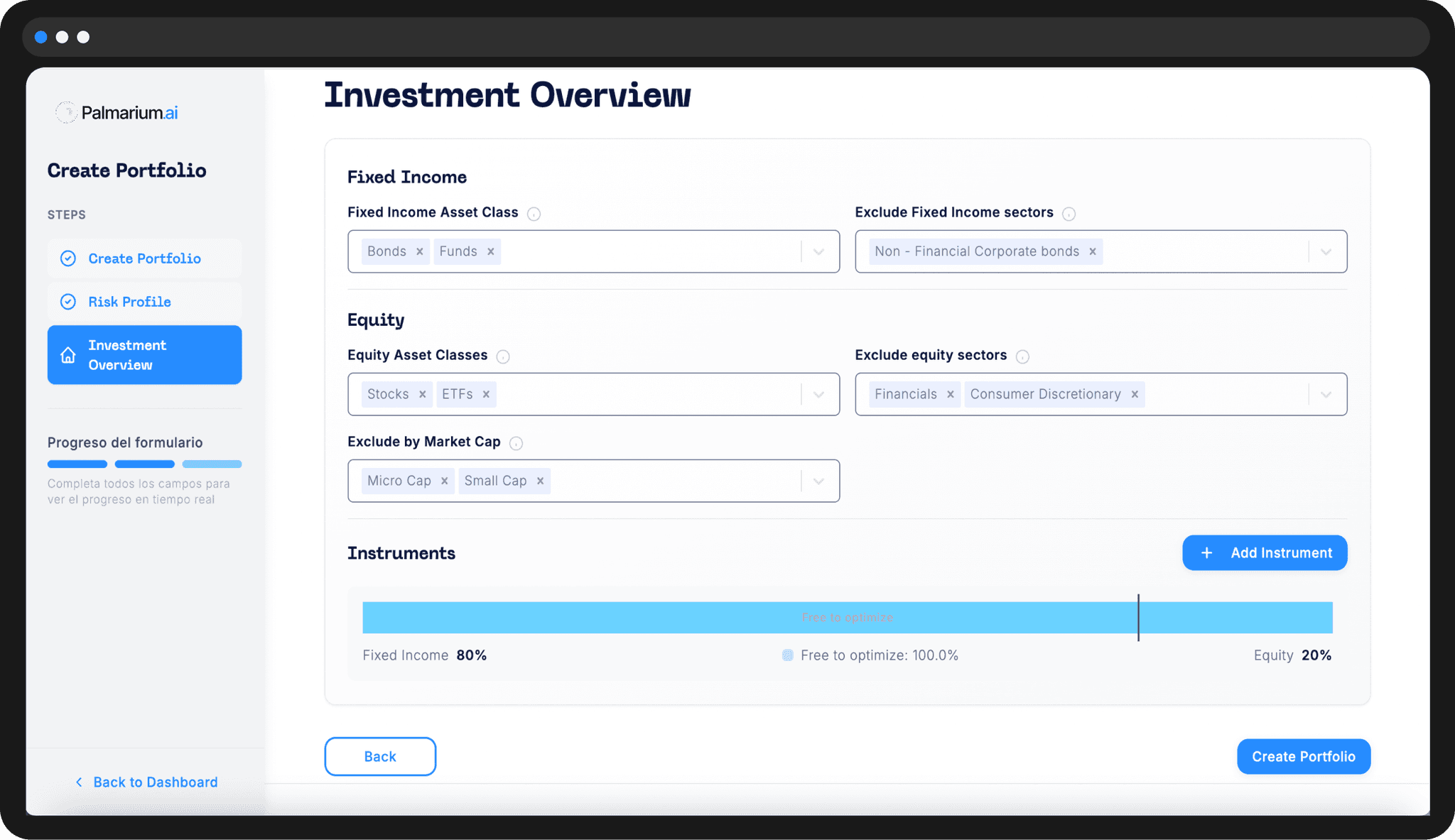Click the Add Instrument button
1455x840 pixels.
[1265, 552]
